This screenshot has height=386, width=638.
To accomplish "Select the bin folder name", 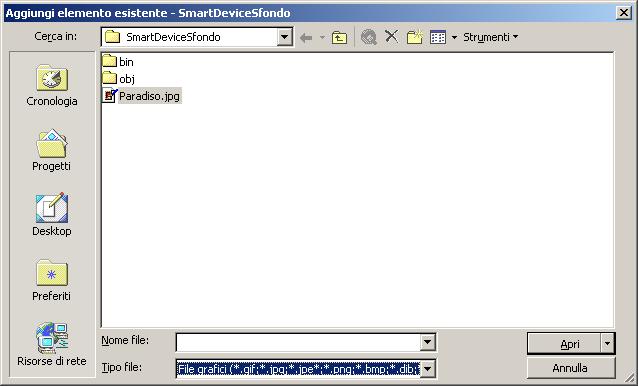I will [126, 62].
